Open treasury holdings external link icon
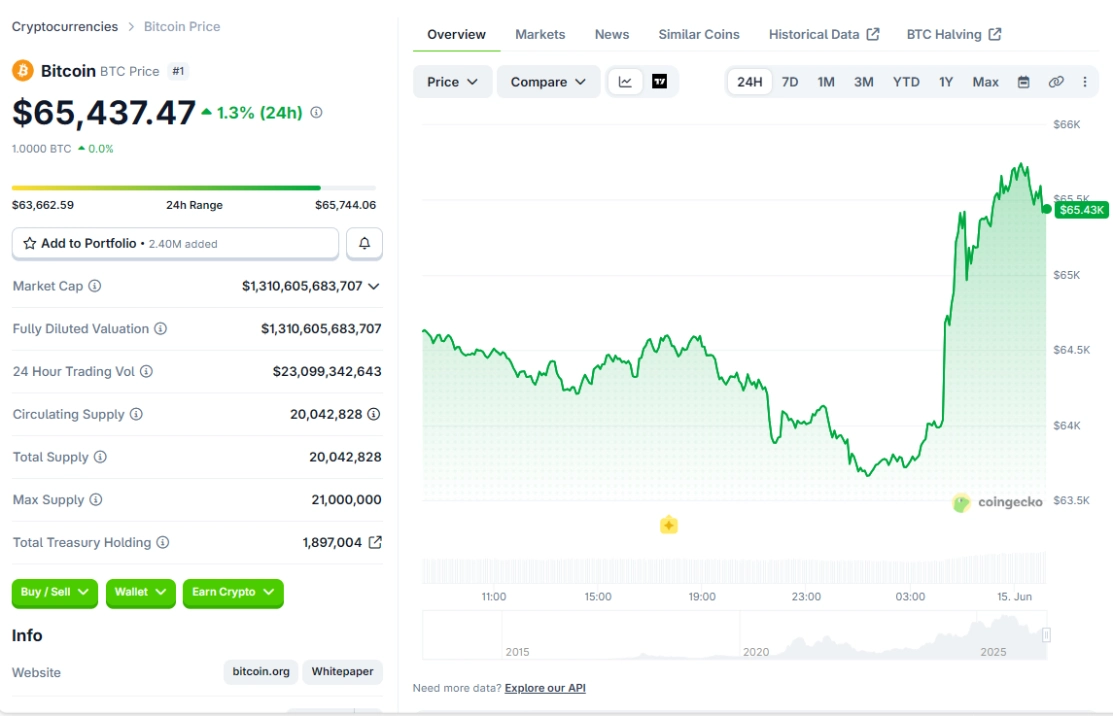Image resolution: width=1113 pixels, height=716 pixels. (375, 542)
